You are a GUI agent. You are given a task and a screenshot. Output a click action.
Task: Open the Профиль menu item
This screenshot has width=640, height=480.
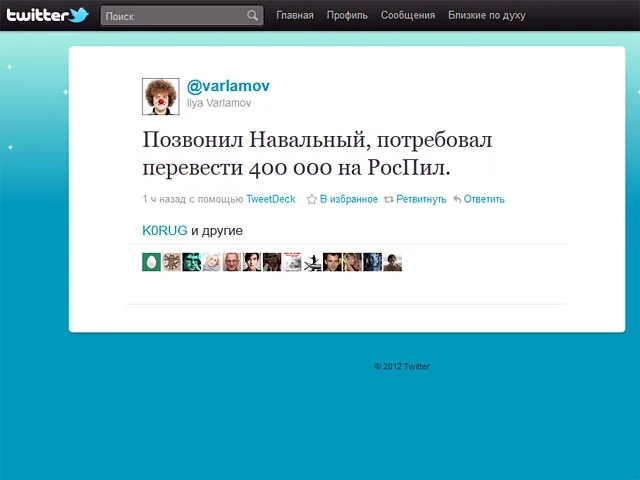347,15
